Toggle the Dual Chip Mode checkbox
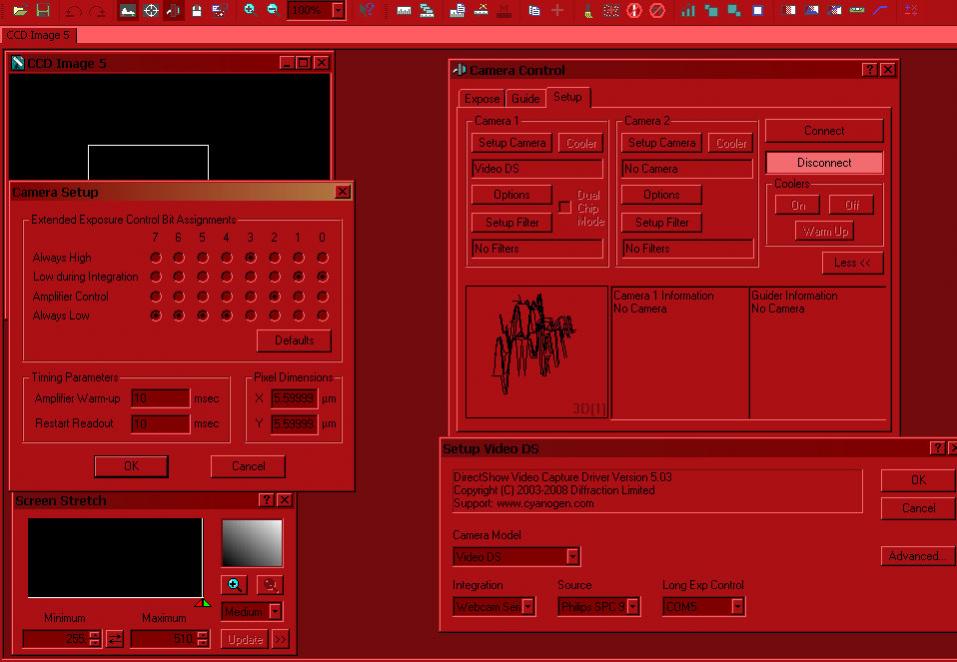 [x=565, y=207]
